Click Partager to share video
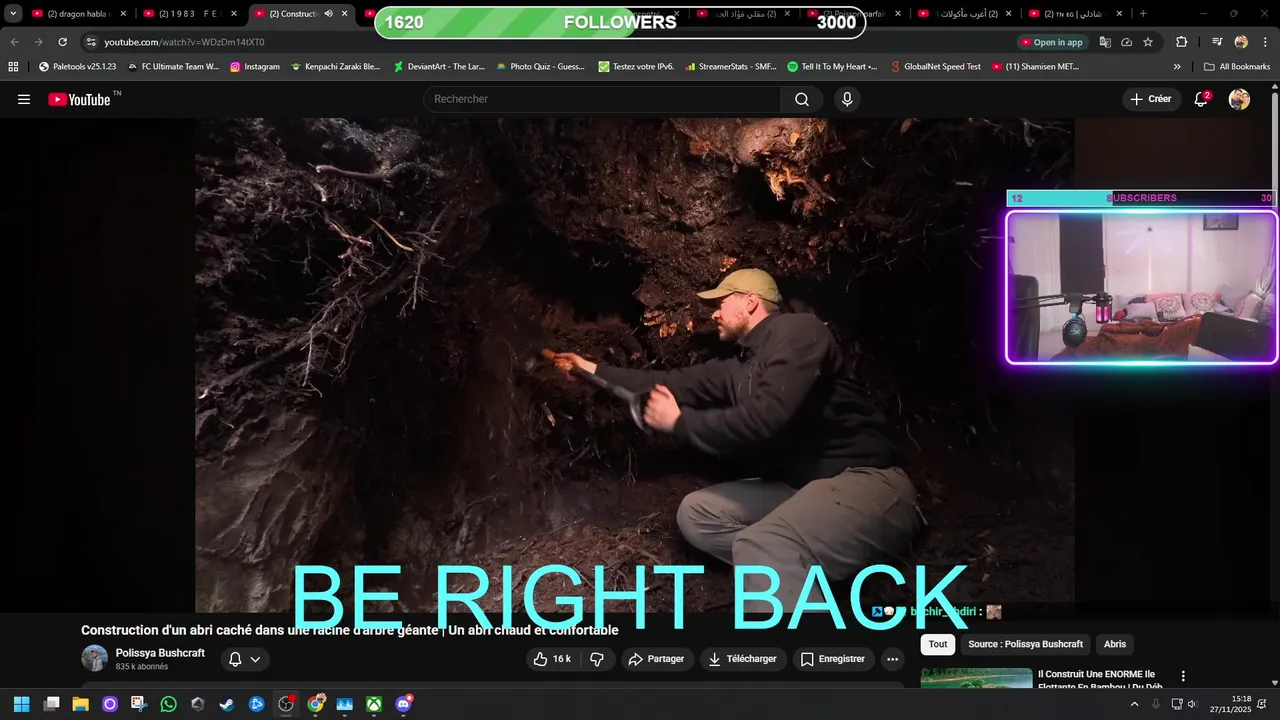This screenshot has width=1280, height=720. pos(656,659)
